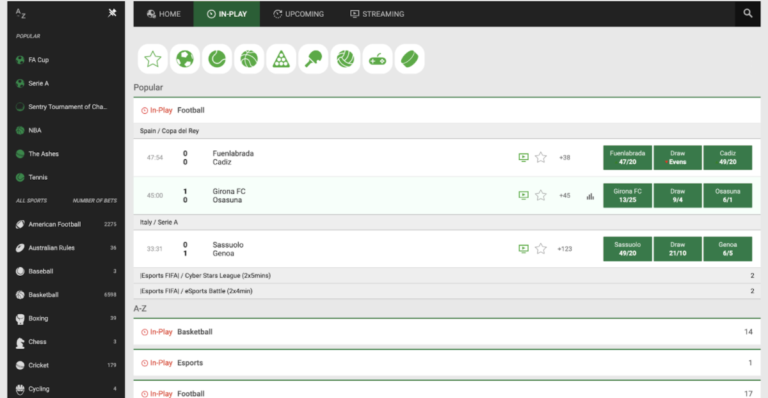Open American Football in all sports
Image resolution: width=768 pixels, height=398 pixels.
66,224
